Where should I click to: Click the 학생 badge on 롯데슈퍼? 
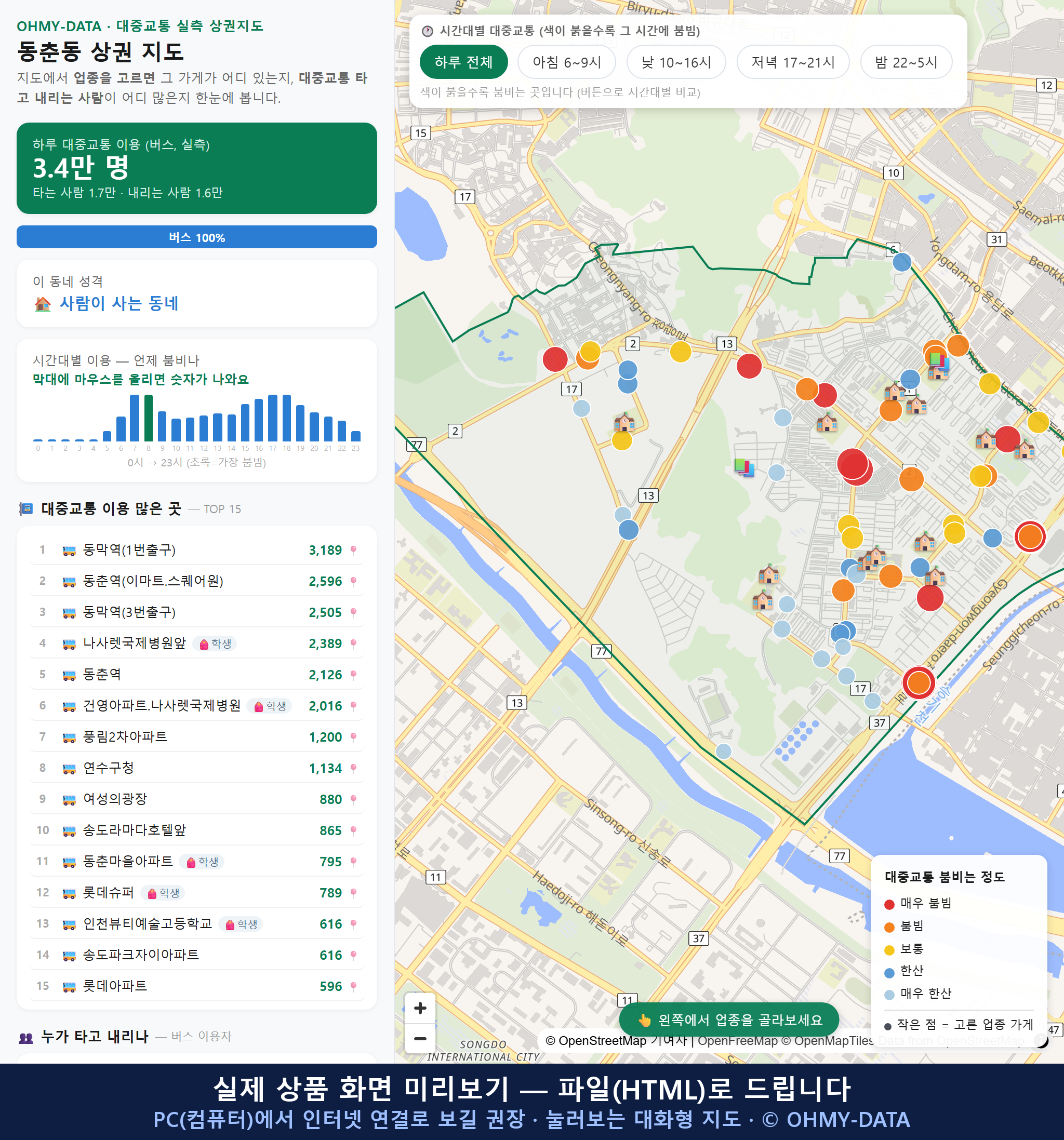pos(163,893)
